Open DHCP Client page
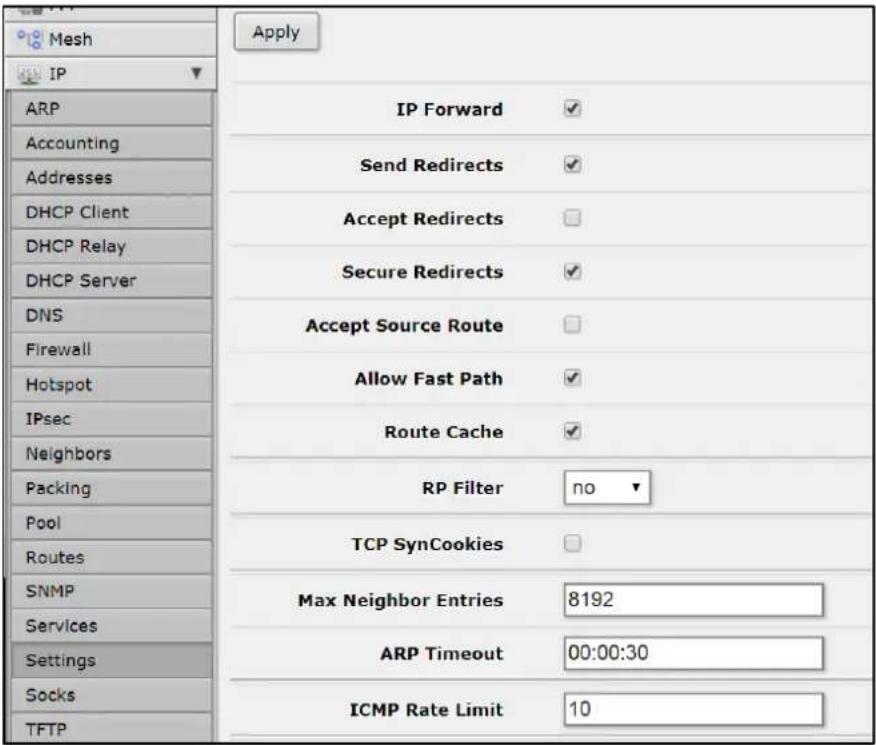 point(112,212)
